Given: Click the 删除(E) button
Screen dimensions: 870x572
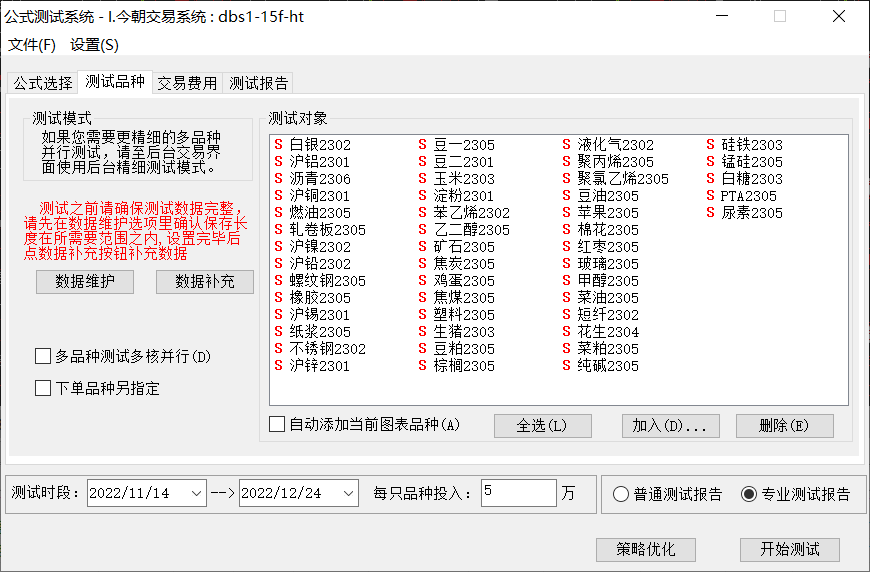Looking at the screenshot, I should [x=785, y=426].
